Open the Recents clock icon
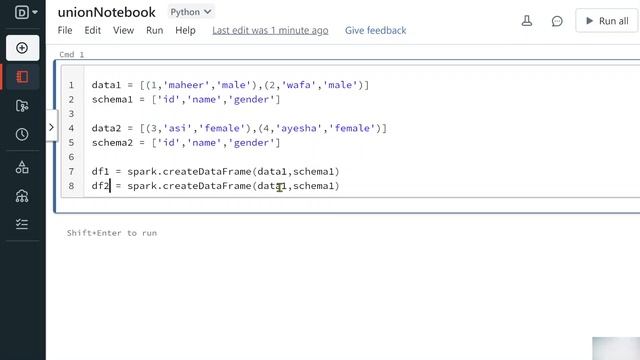 pyautogui.click(x=22, y=134)
